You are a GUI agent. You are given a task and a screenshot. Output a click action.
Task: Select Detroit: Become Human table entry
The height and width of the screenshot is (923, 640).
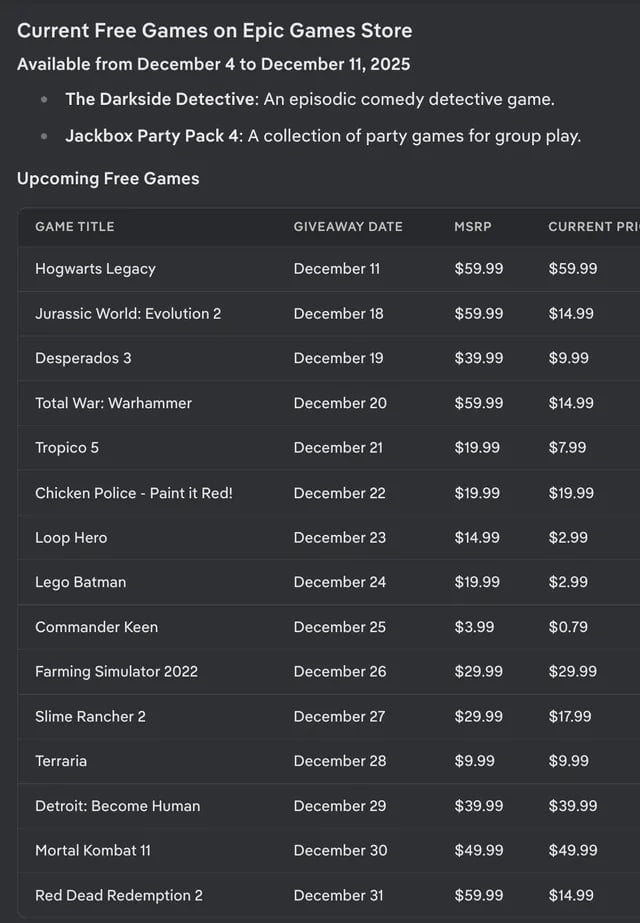117,805
